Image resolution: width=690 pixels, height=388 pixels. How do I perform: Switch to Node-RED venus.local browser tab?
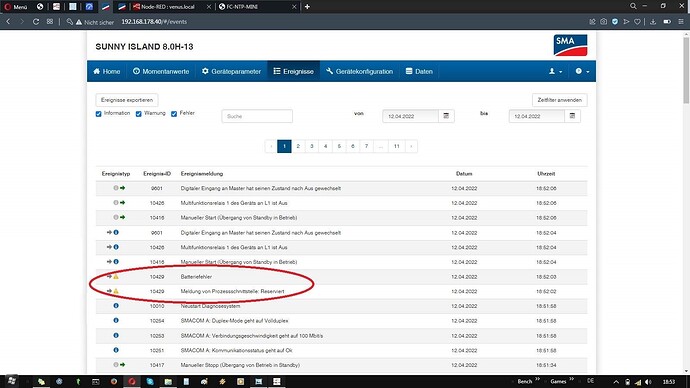(x=172, y=7)
